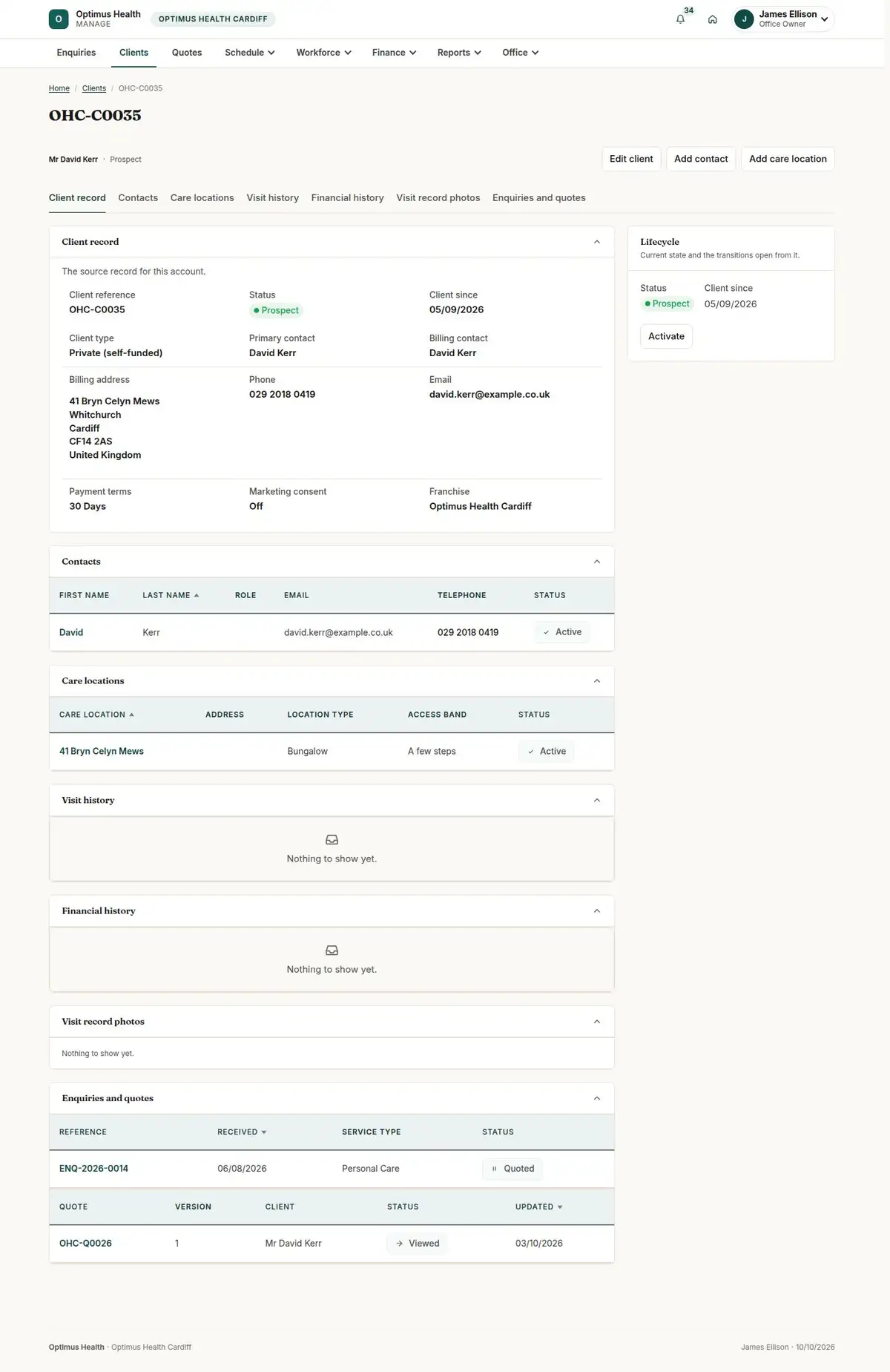This screenshot has height=1372, width=890.
Task: Open the Quotes nav item
Action: coord(187,53)
